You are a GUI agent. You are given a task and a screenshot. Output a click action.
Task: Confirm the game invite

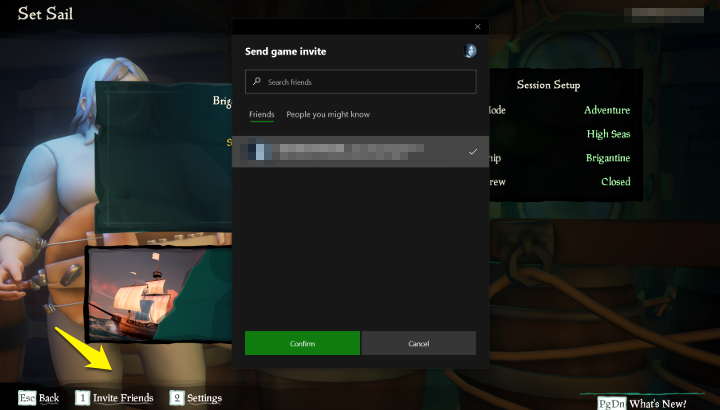pos(302,343)
